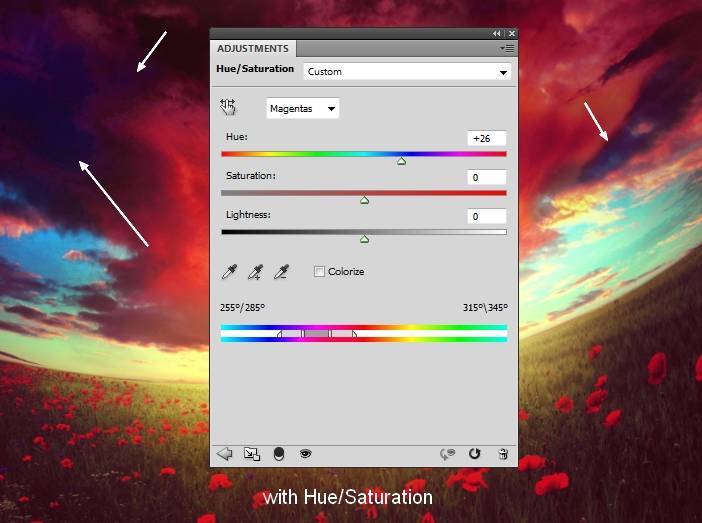This screenshot has height=523, width=702.
Task: Click the 315°\345° range readout
Action: coord(485,308)
